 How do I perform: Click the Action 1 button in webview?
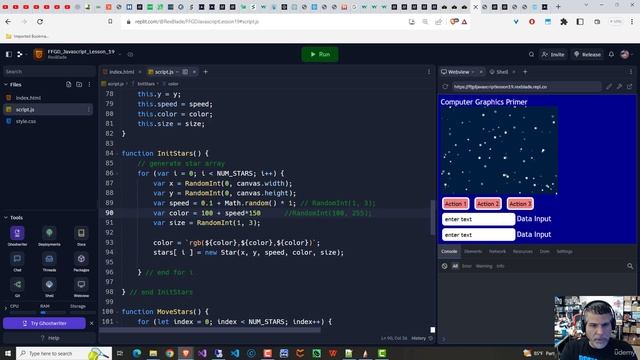tap(456, 204)
